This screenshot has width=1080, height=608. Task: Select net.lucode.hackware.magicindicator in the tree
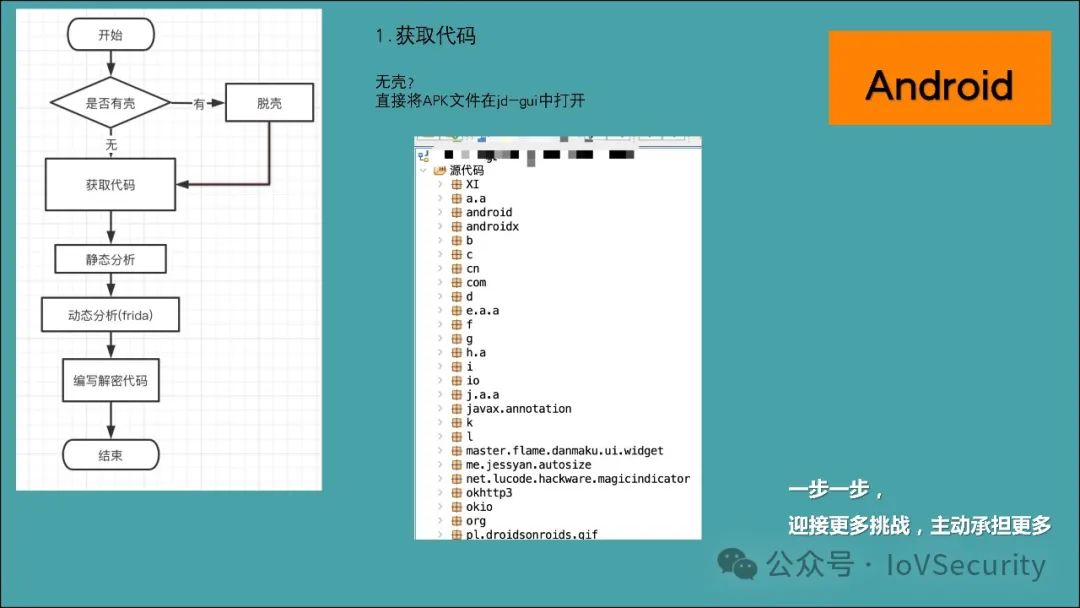pyautogui.click(x=577, y=479)
